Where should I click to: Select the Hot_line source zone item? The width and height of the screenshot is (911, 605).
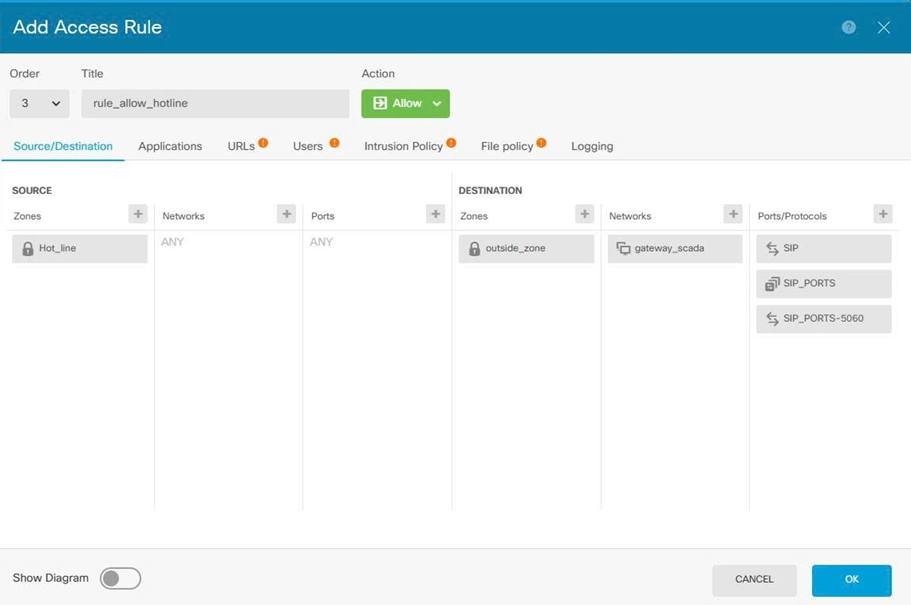tap(80, 248)
